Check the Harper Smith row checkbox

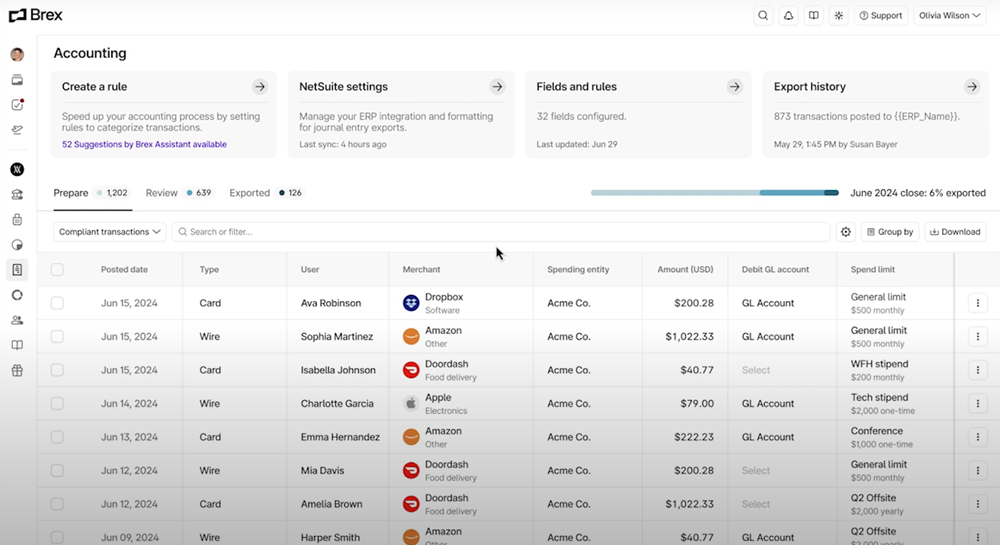[57, 537]
